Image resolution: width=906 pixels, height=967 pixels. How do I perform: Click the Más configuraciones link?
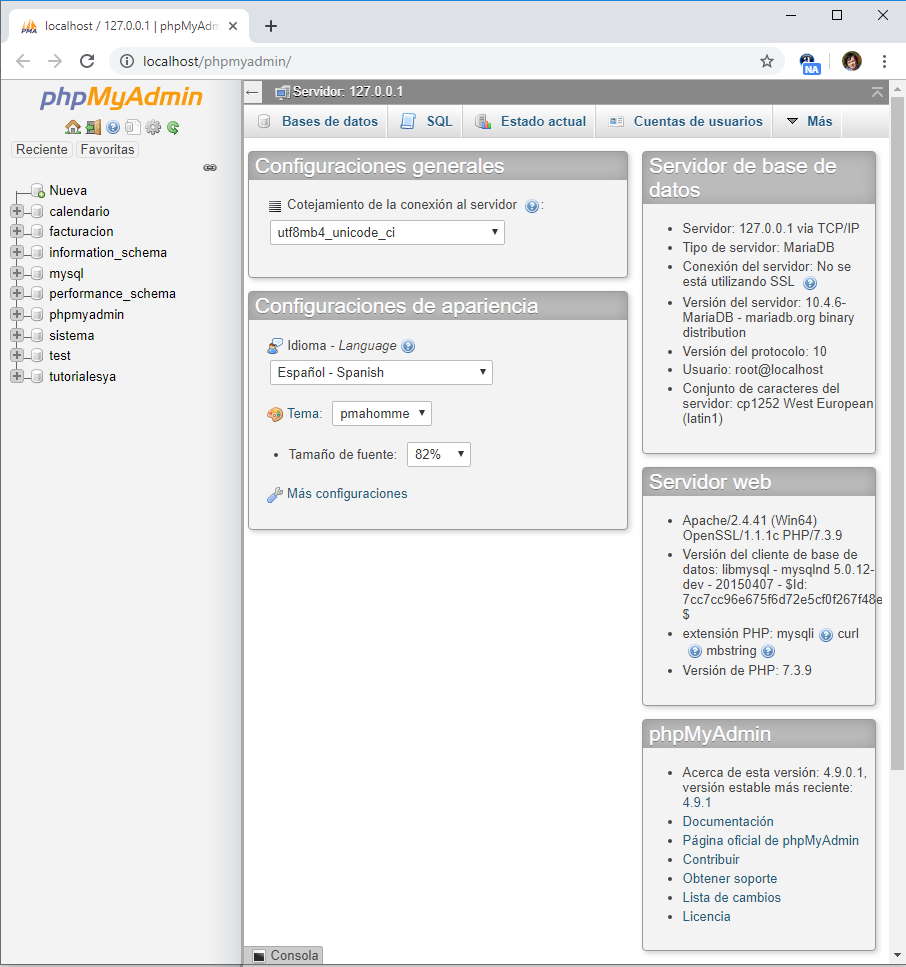coord(347,493)
